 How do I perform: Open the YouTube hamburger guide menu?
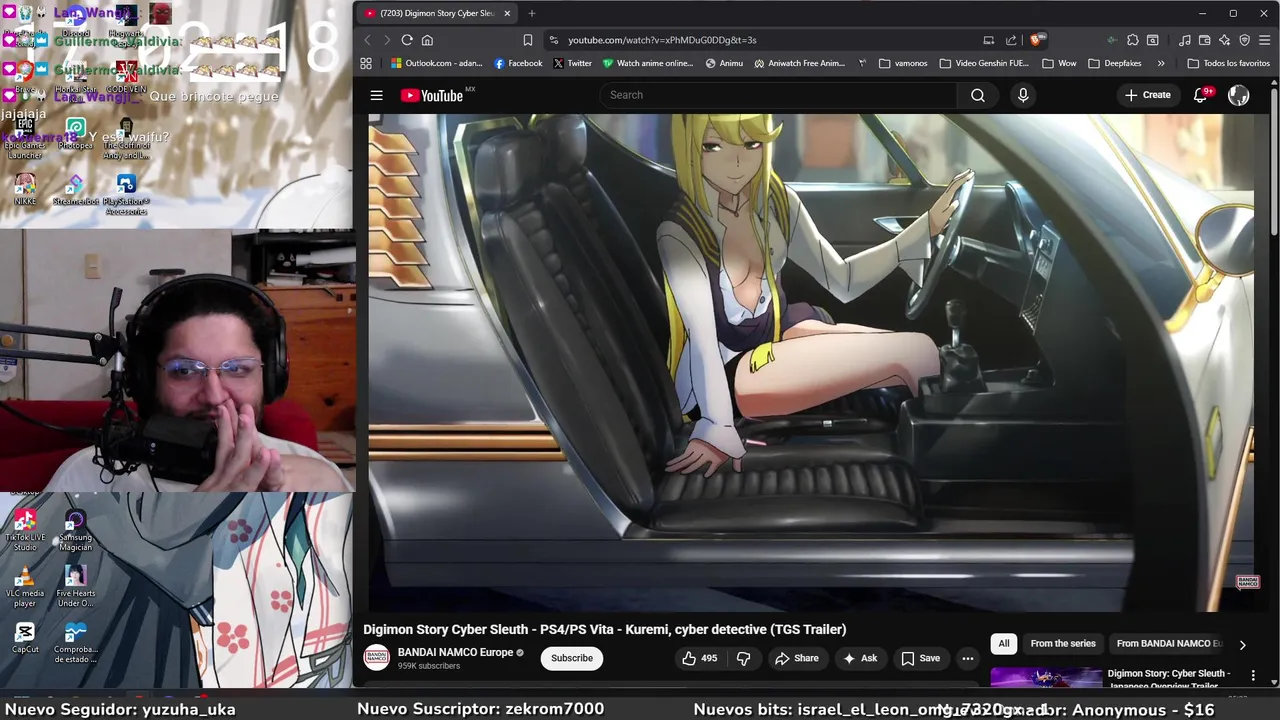[376, 95]
